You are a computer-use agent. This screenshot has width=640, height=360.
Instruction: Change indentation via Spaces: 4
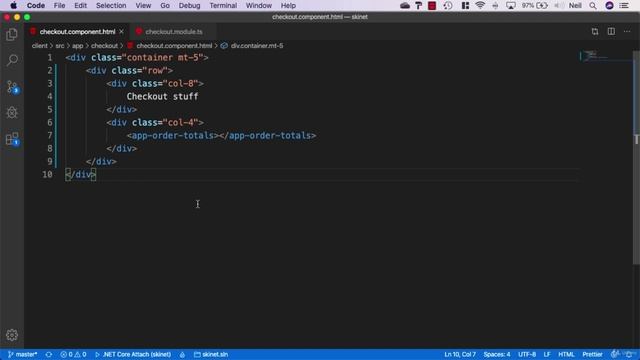pos(497,354)
